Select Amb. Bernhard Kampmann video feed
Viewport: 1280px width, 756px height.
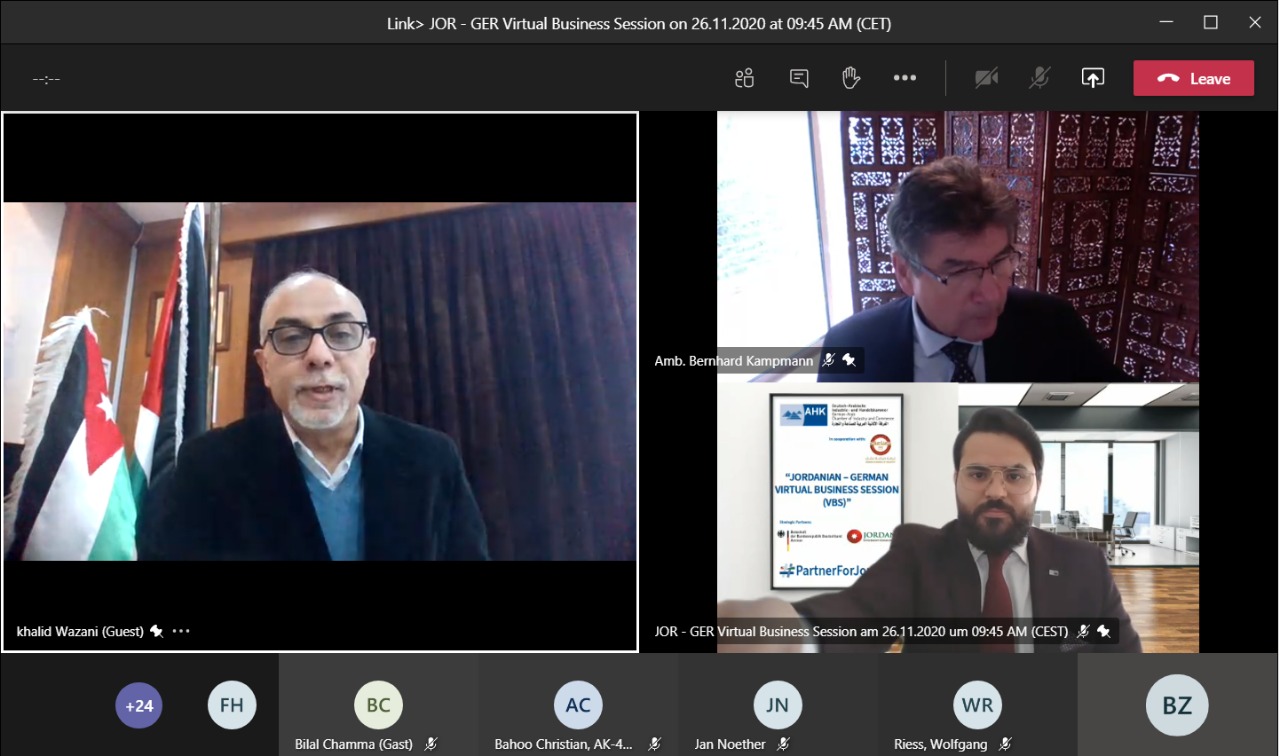coord(957,246)
